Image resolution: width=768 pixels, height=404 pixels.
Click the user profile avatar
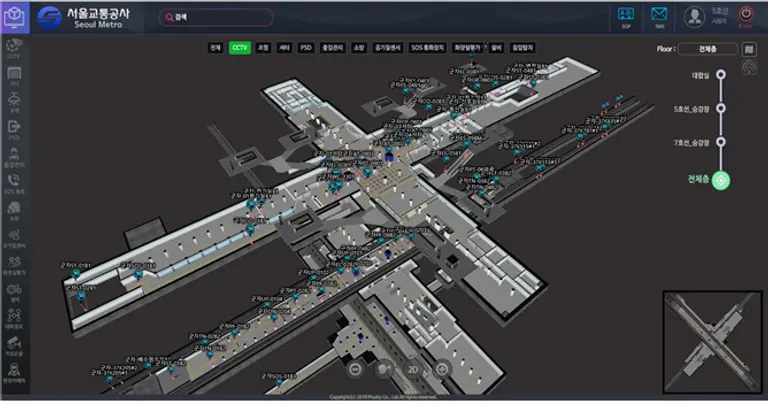pos(694,16)
